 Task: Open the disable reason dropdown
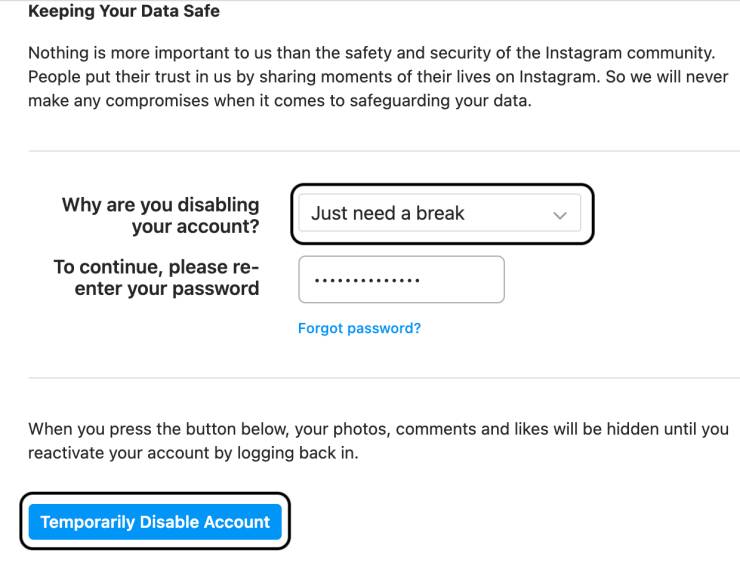(440, 213)
